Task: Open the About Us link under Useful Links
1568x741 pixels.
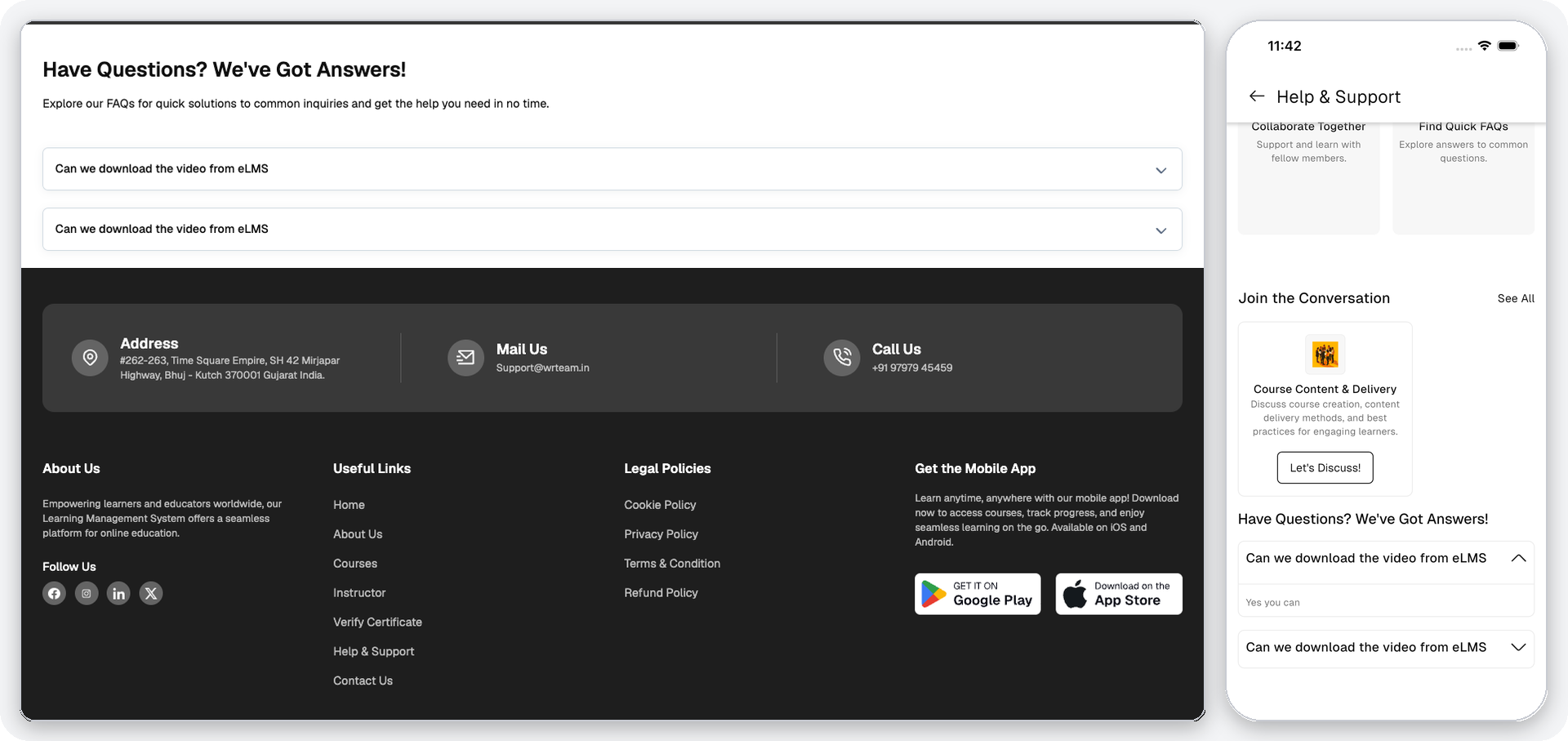Action: click(358, 534)
